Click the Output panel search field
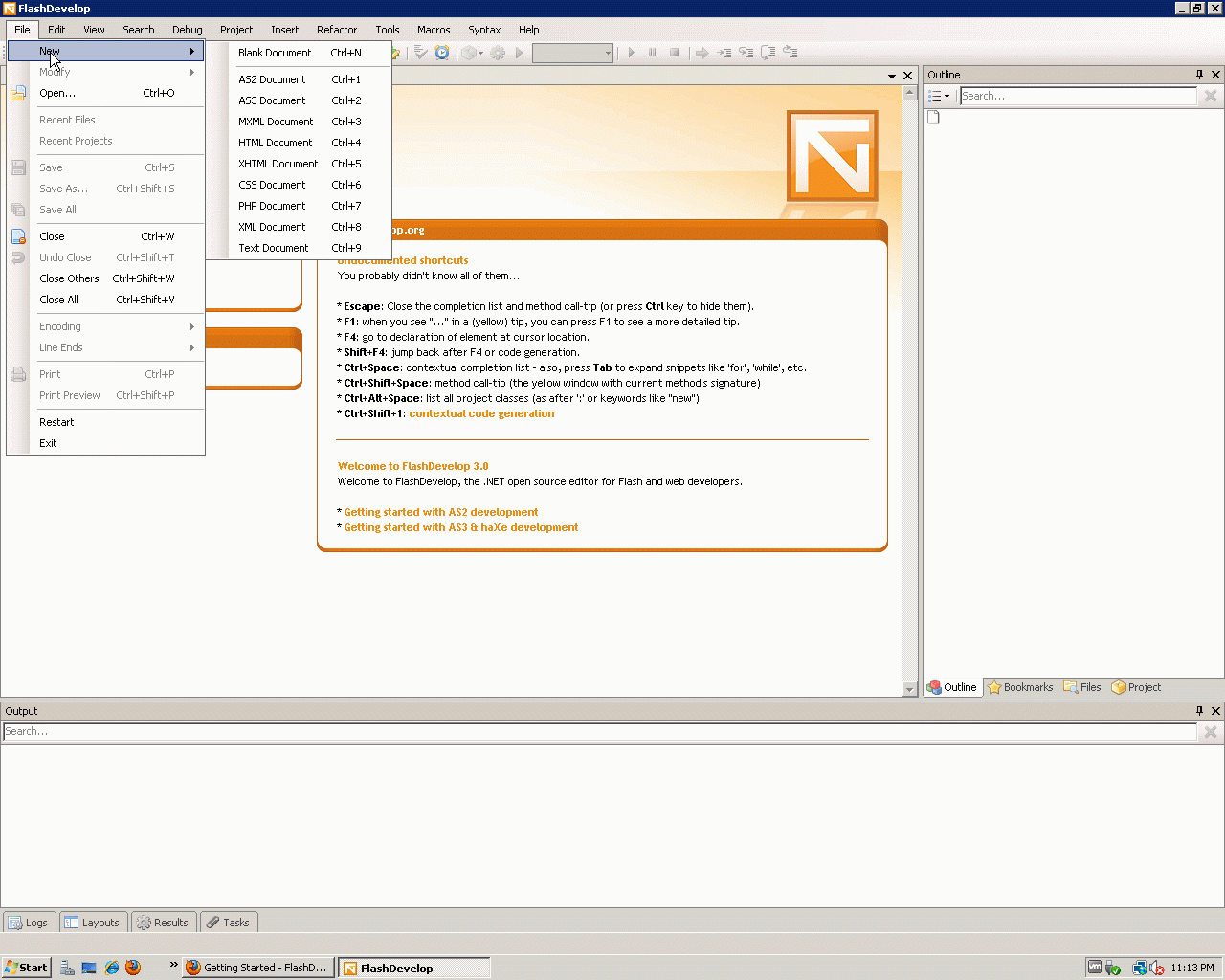 [x=600, y=732]
